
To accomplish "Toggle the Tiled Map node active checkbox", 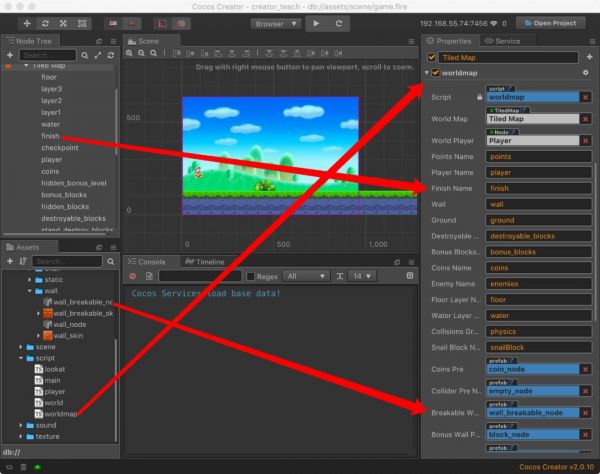I will [x=432, y=58].
